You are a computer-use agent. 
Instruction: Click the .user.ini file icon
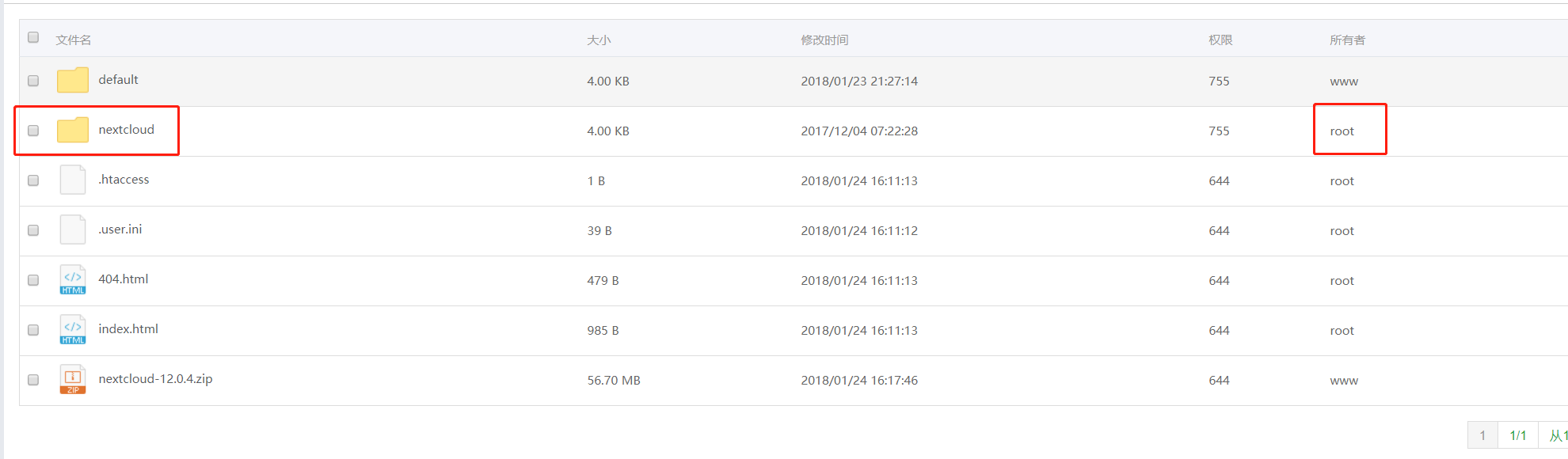point(73,229)
